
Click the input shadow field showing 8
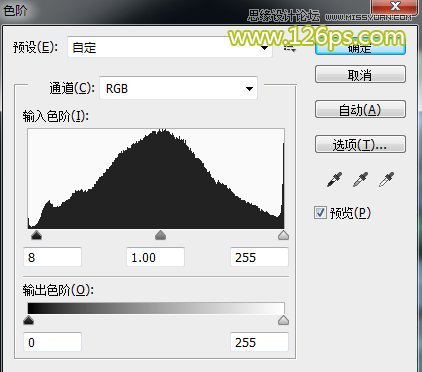52,257
